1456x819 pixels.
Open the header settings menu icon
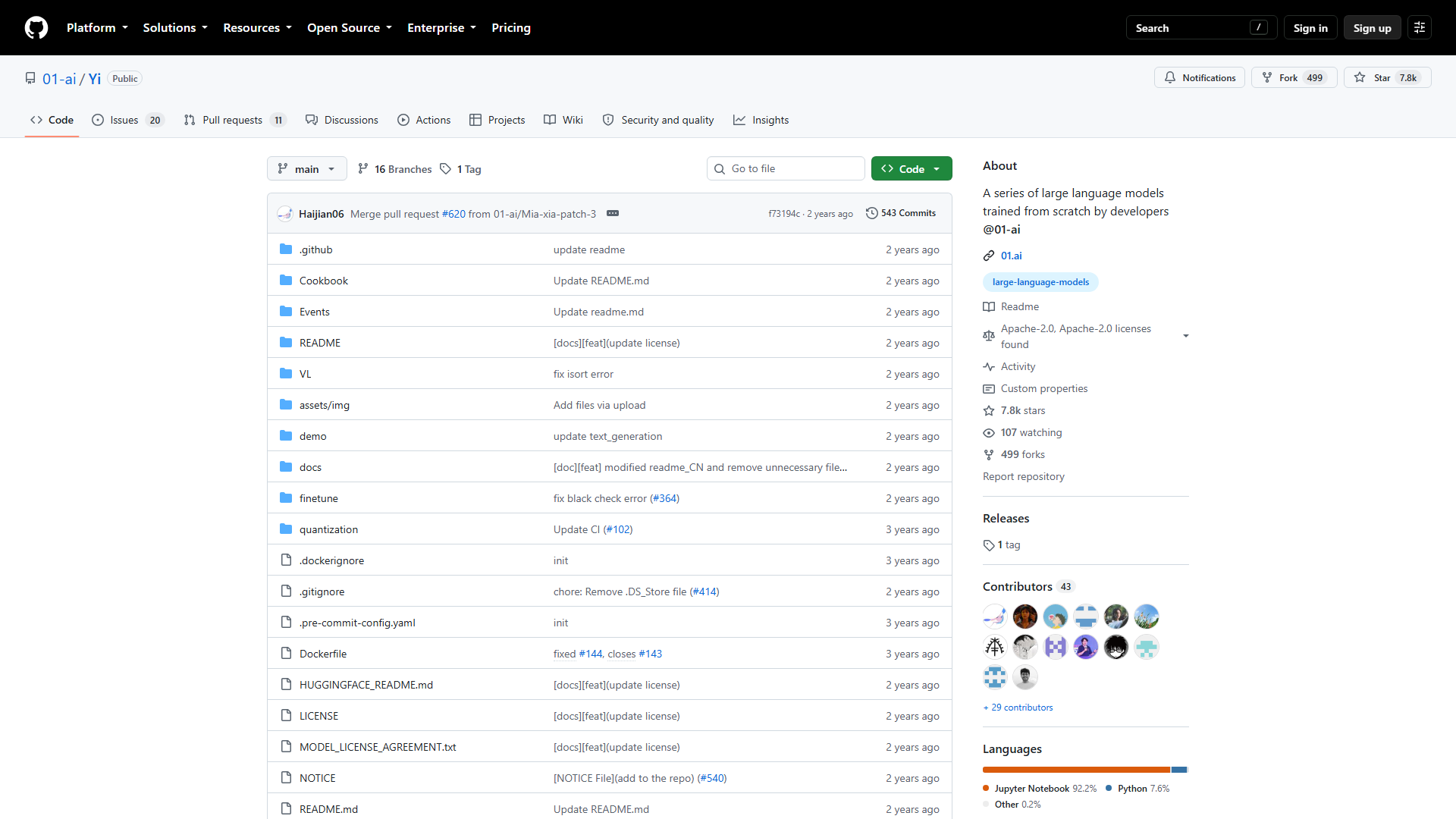(x=1419, y=28)
